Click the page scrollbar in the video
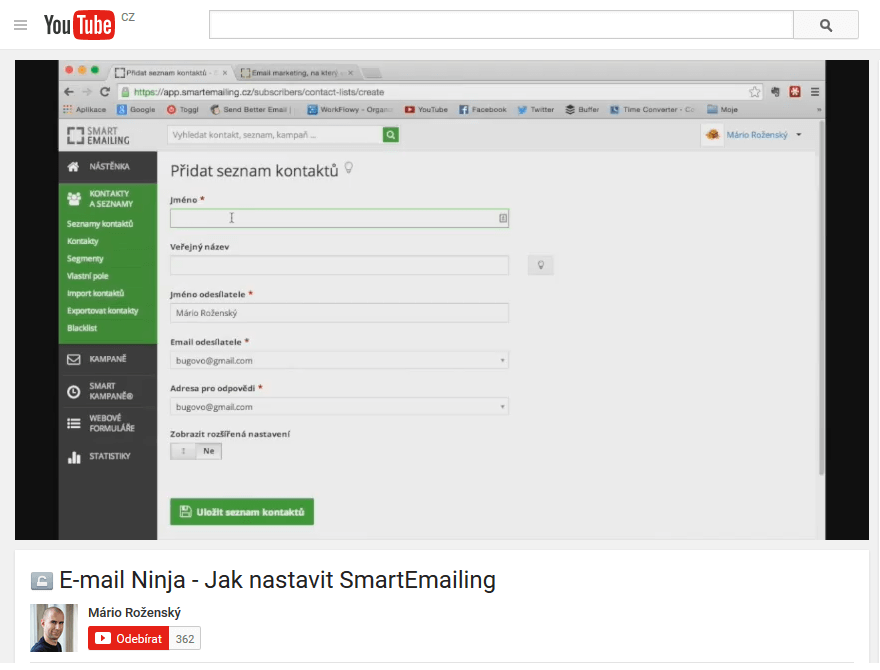 coord(821,297)
